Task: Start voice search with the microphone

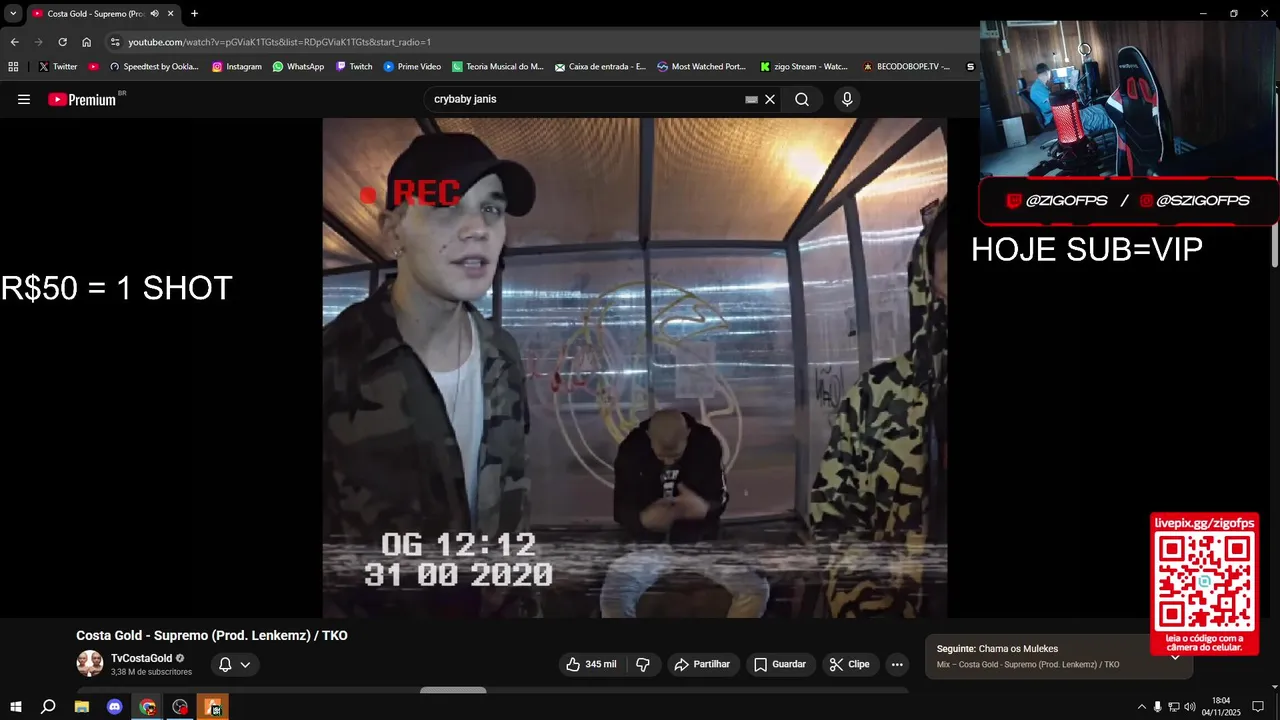Action: (847, 99)
